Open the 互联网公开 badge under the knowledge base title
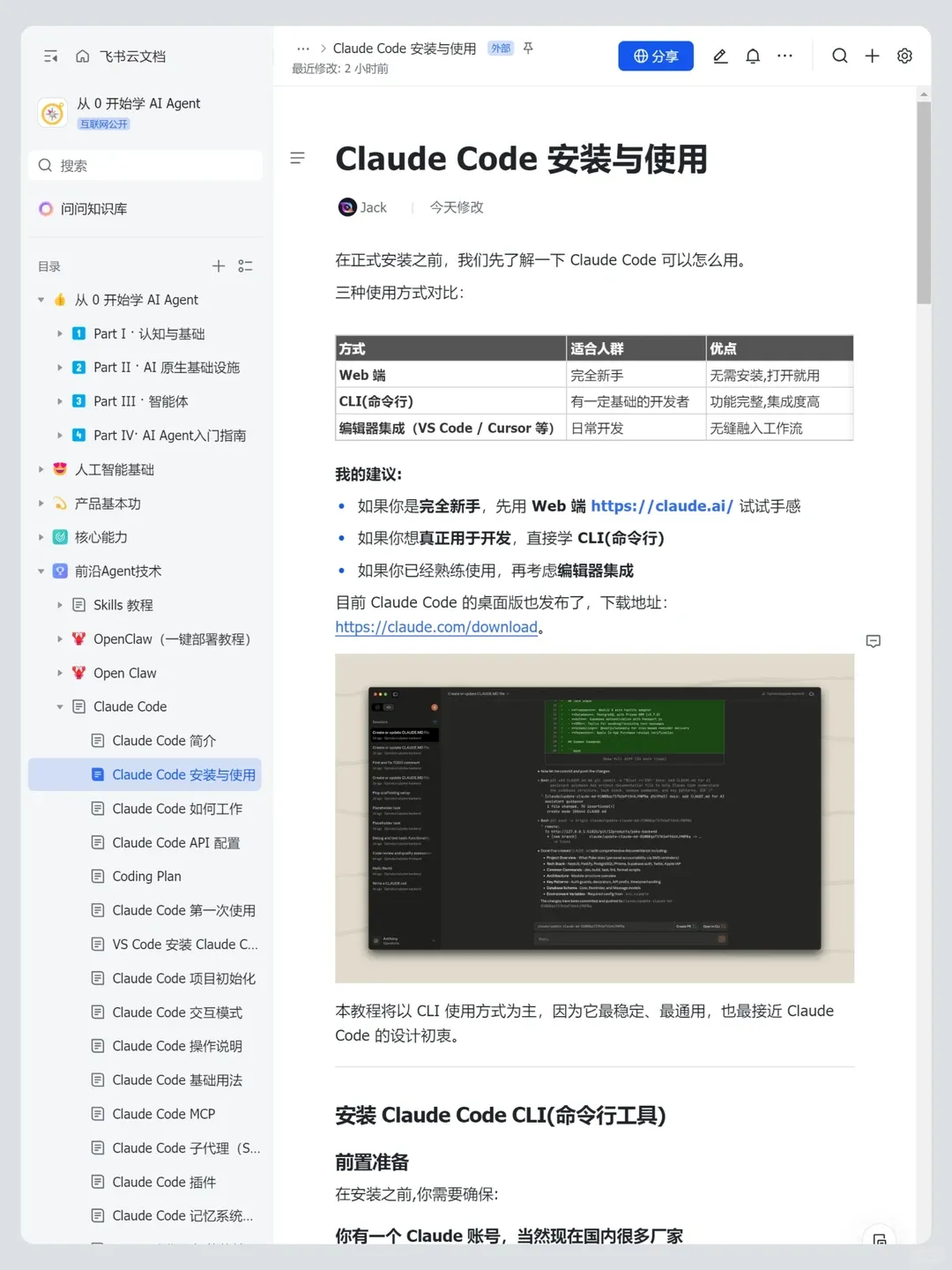The height and width of the screenshot is (1270, 952). (104, 124)
